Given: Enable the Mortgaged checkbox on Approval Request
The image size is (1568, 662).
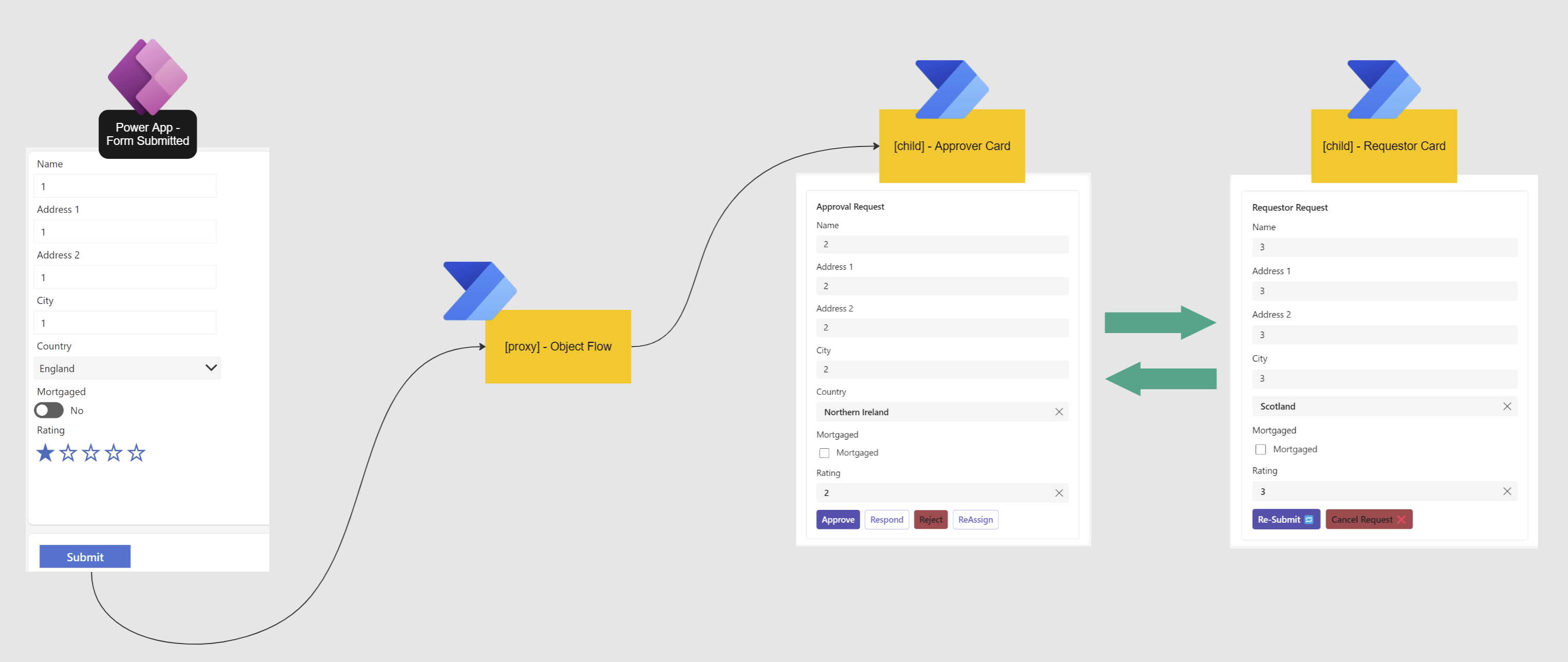Looking at the screenshot, I should 824,452.
